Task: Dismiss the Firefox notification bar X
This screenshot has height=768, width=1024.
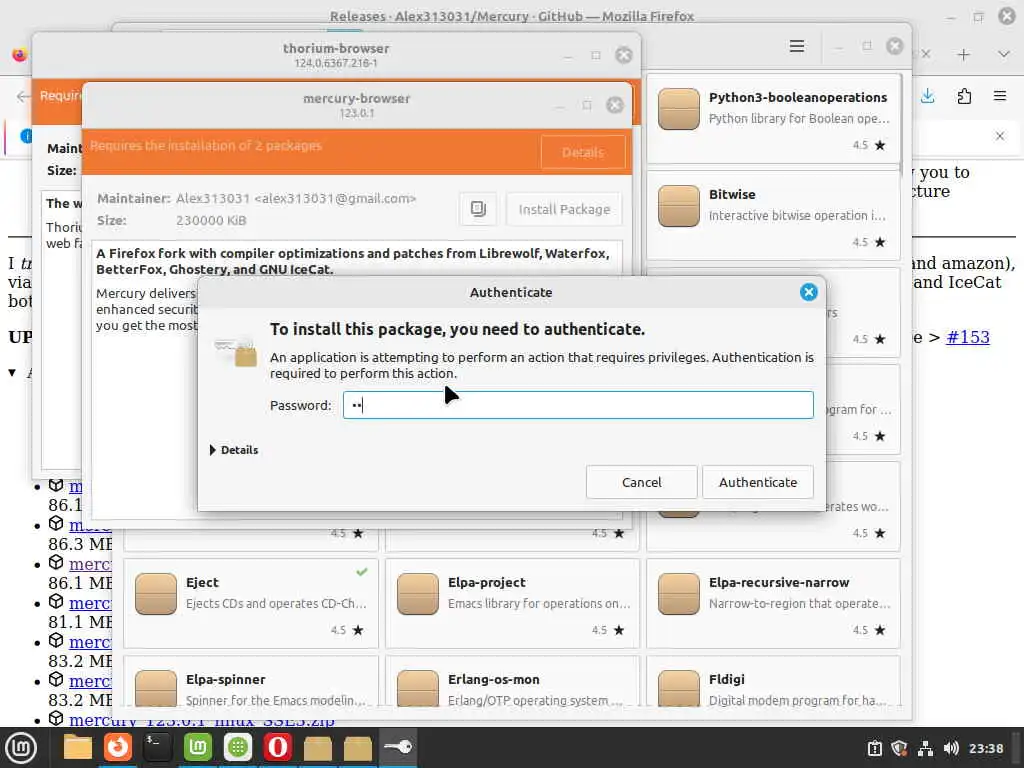Action: [1000, 136]
